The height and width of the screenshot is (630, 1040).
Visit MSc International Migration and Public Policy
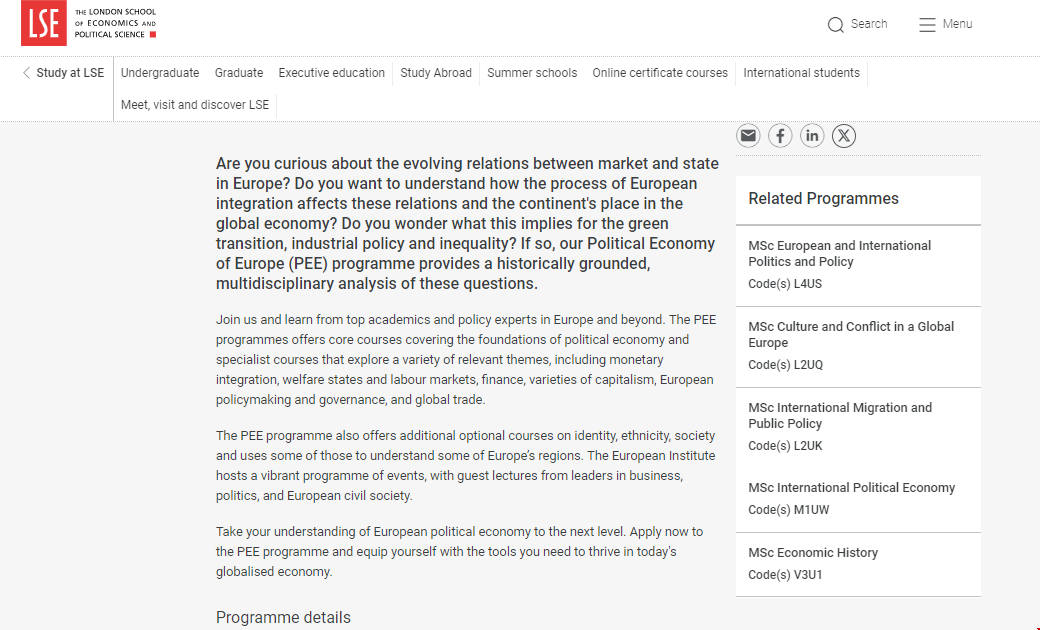pyautogui.click(x=840, y=416)
